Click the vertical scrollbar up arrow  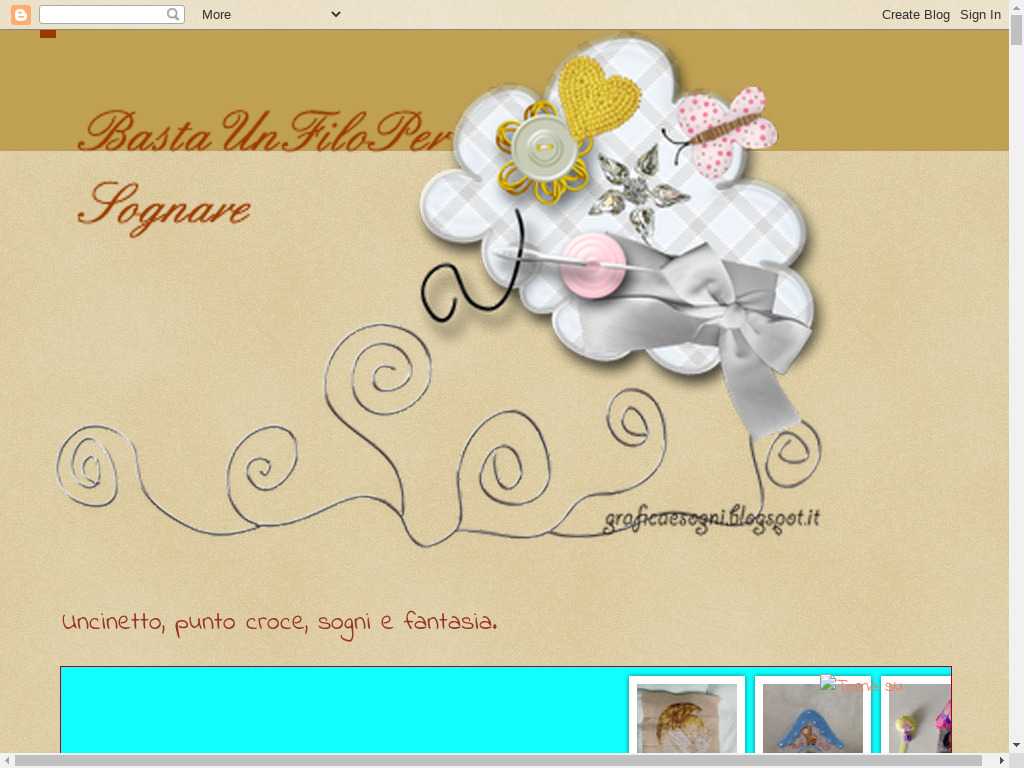[1016, 7]
